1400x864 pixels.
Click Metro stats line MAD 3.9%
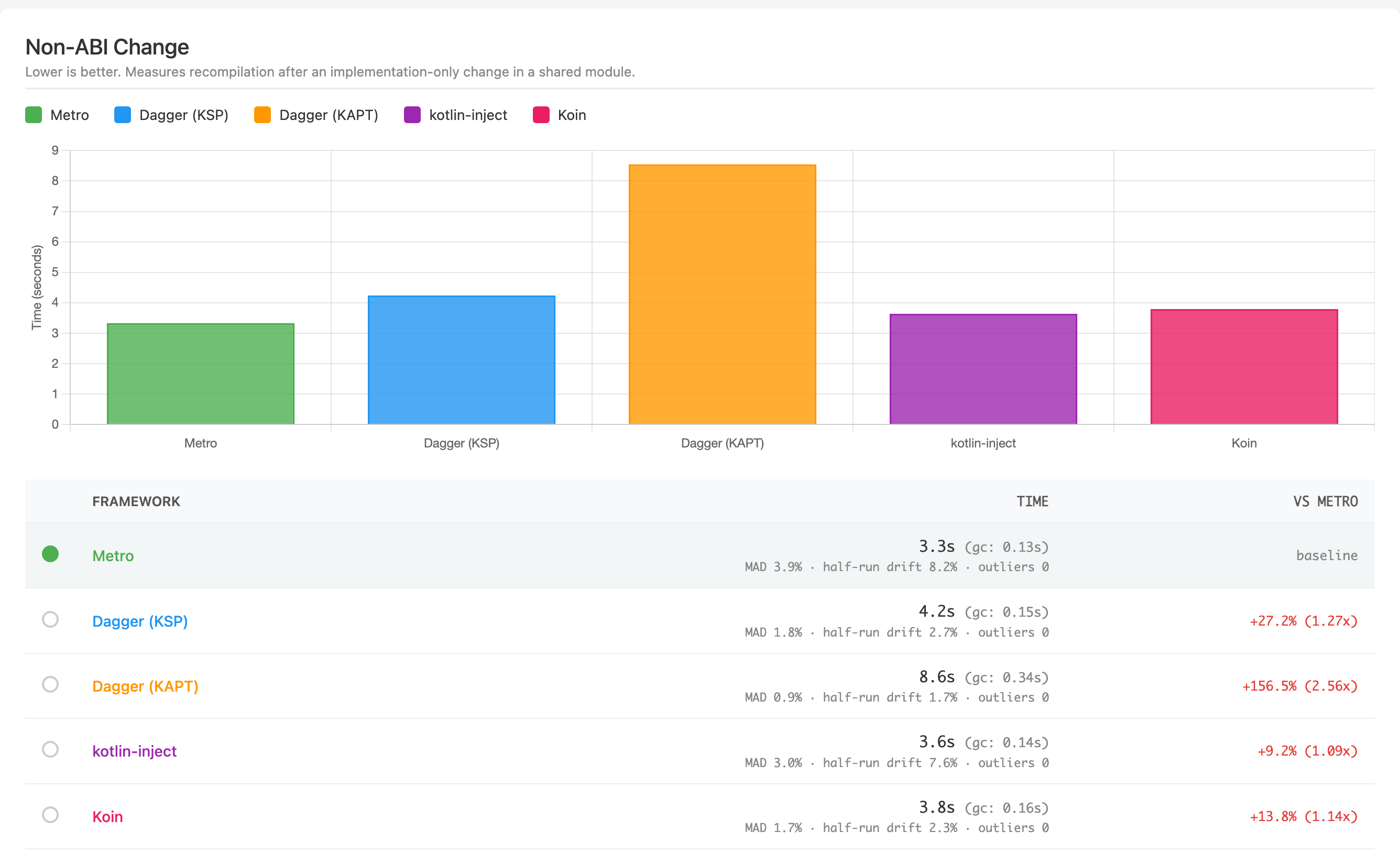896,567
